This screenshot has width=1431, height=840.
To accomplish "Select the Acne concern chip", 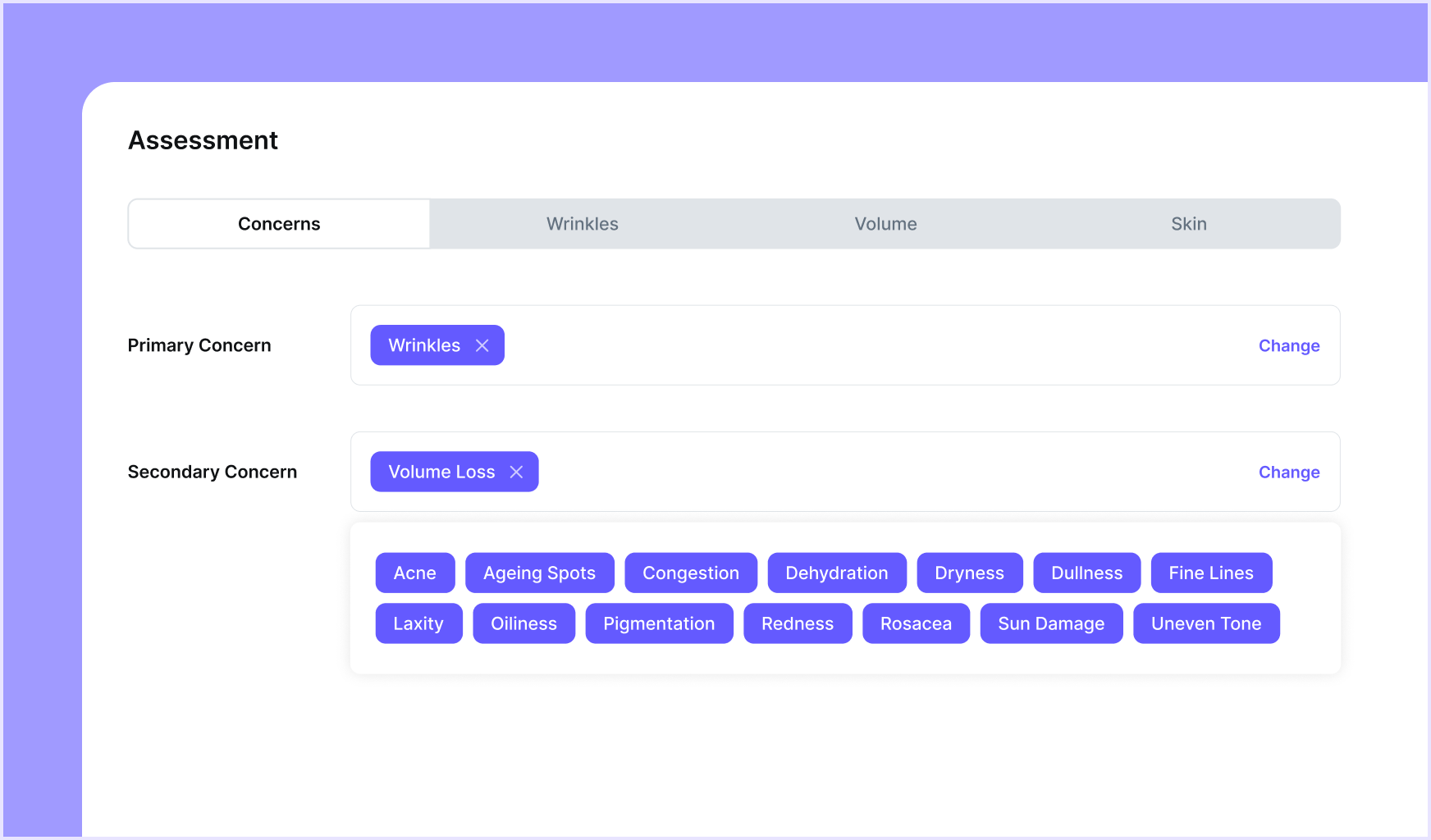I will (415, 573).
